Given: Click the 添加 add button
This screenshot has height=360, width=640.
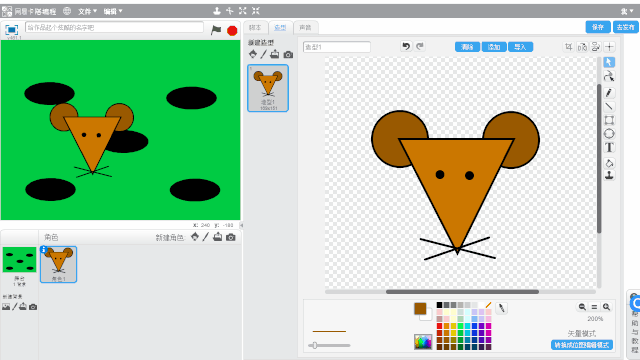Looking at the screenshot, I should pyautogui.click(x=494, y=47).
